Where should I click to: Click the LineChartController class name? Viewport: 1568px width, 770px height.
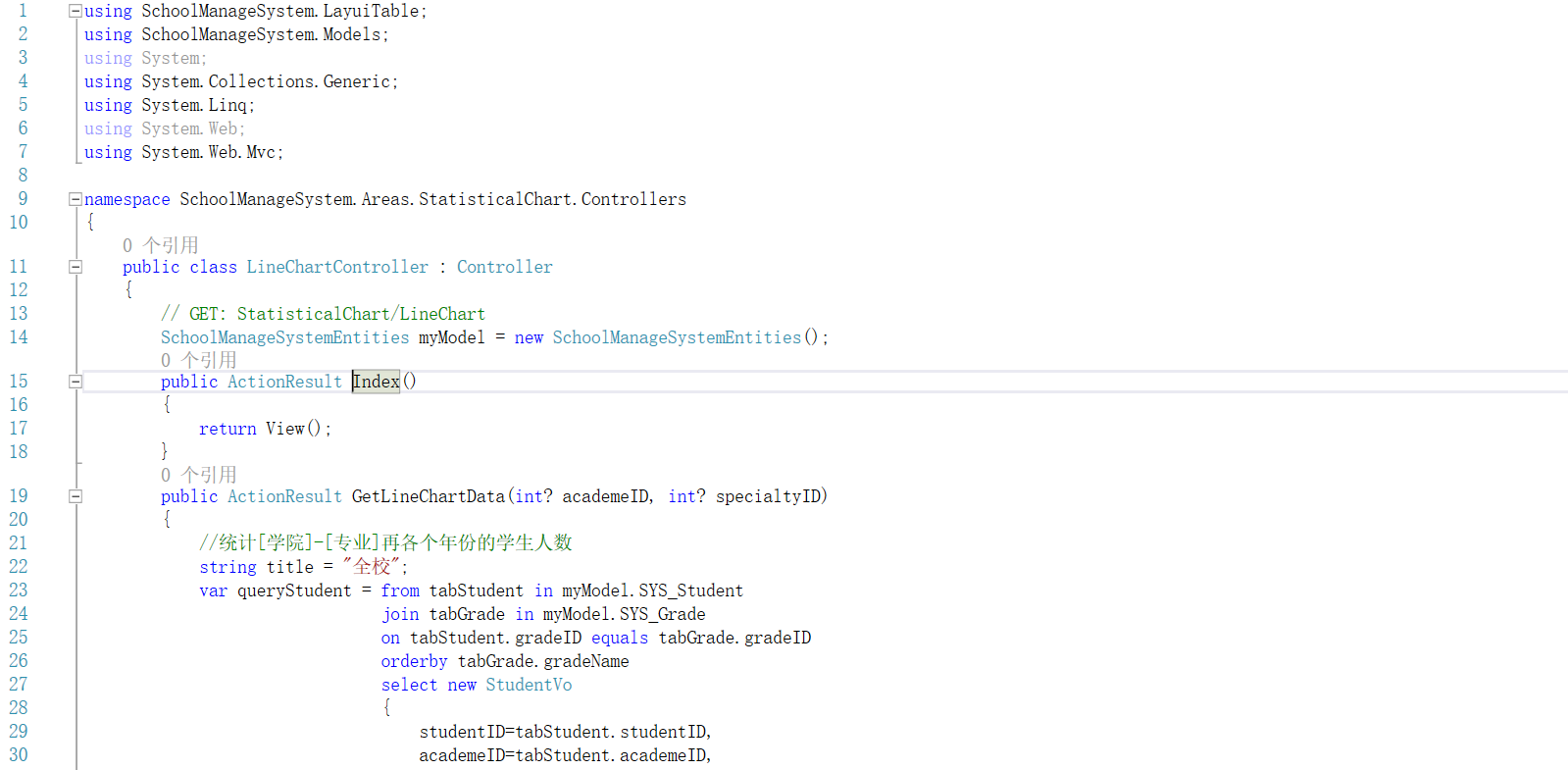point(337,267)
